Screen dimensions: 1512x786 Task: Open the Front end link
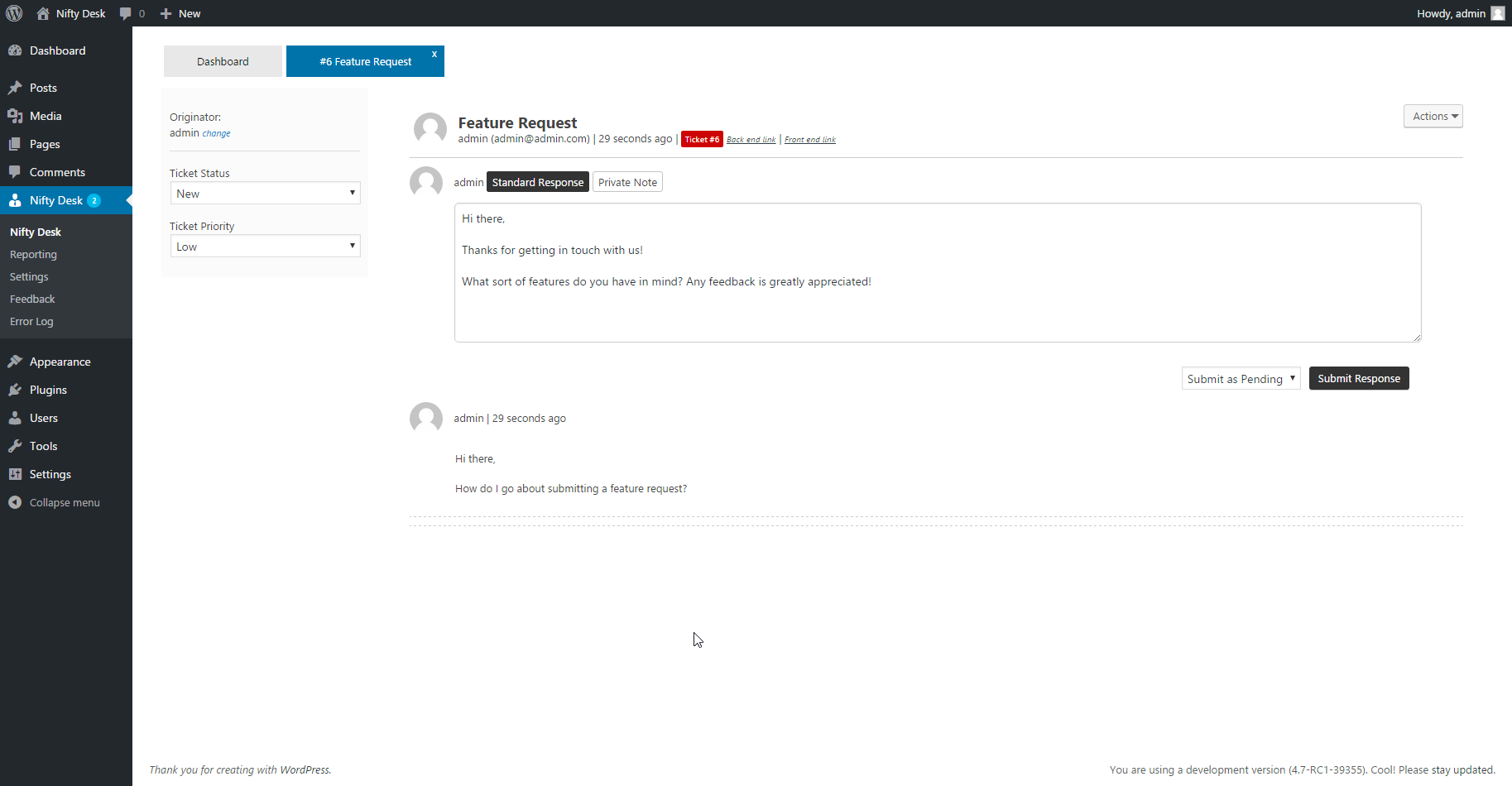click(810, 140)
